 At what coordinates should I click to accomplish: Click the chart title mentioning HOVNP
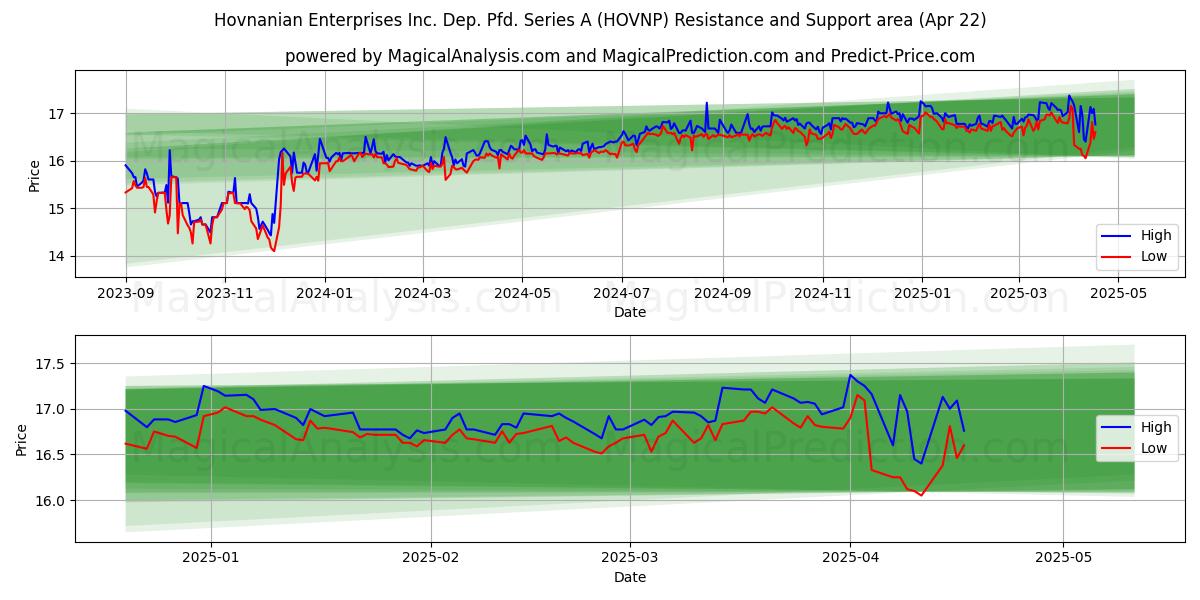coord(600,20)
